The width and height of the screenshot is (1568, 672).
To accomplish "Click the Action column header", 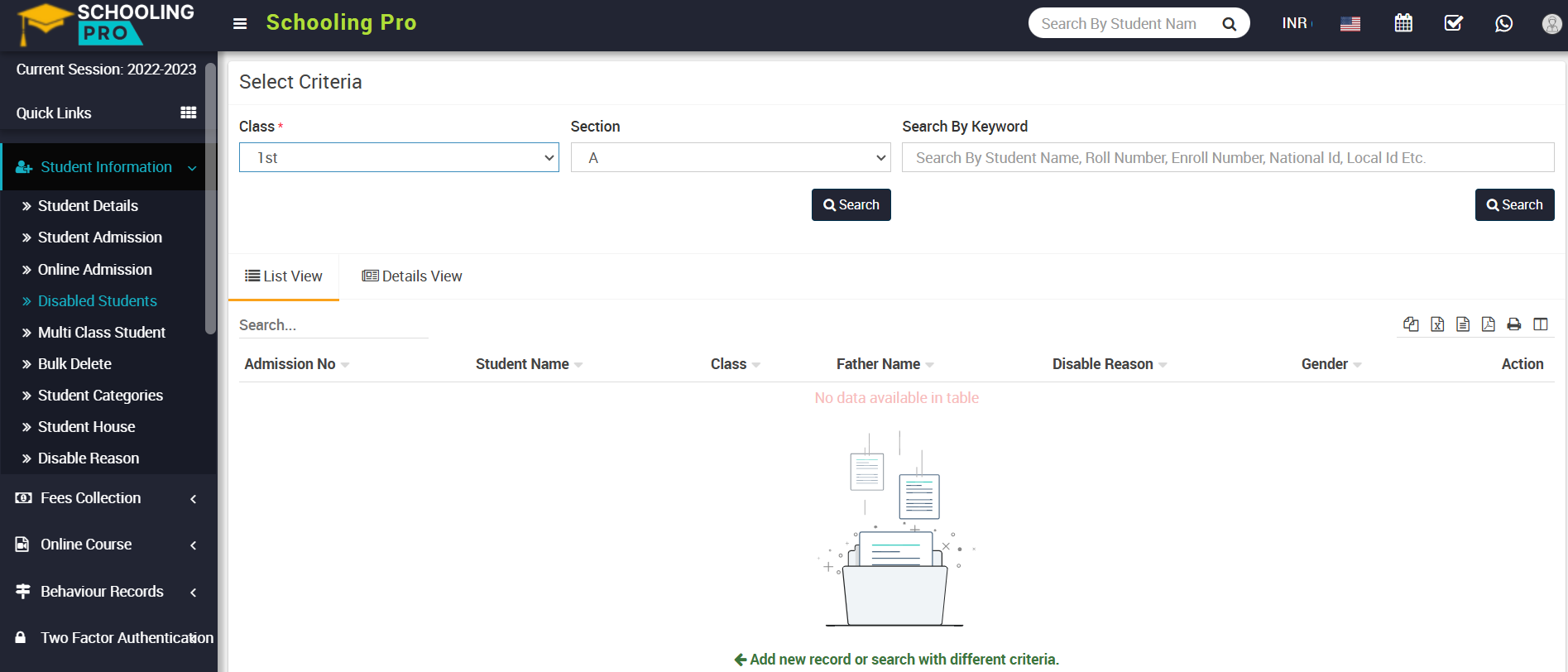I will pos(1522,364).
